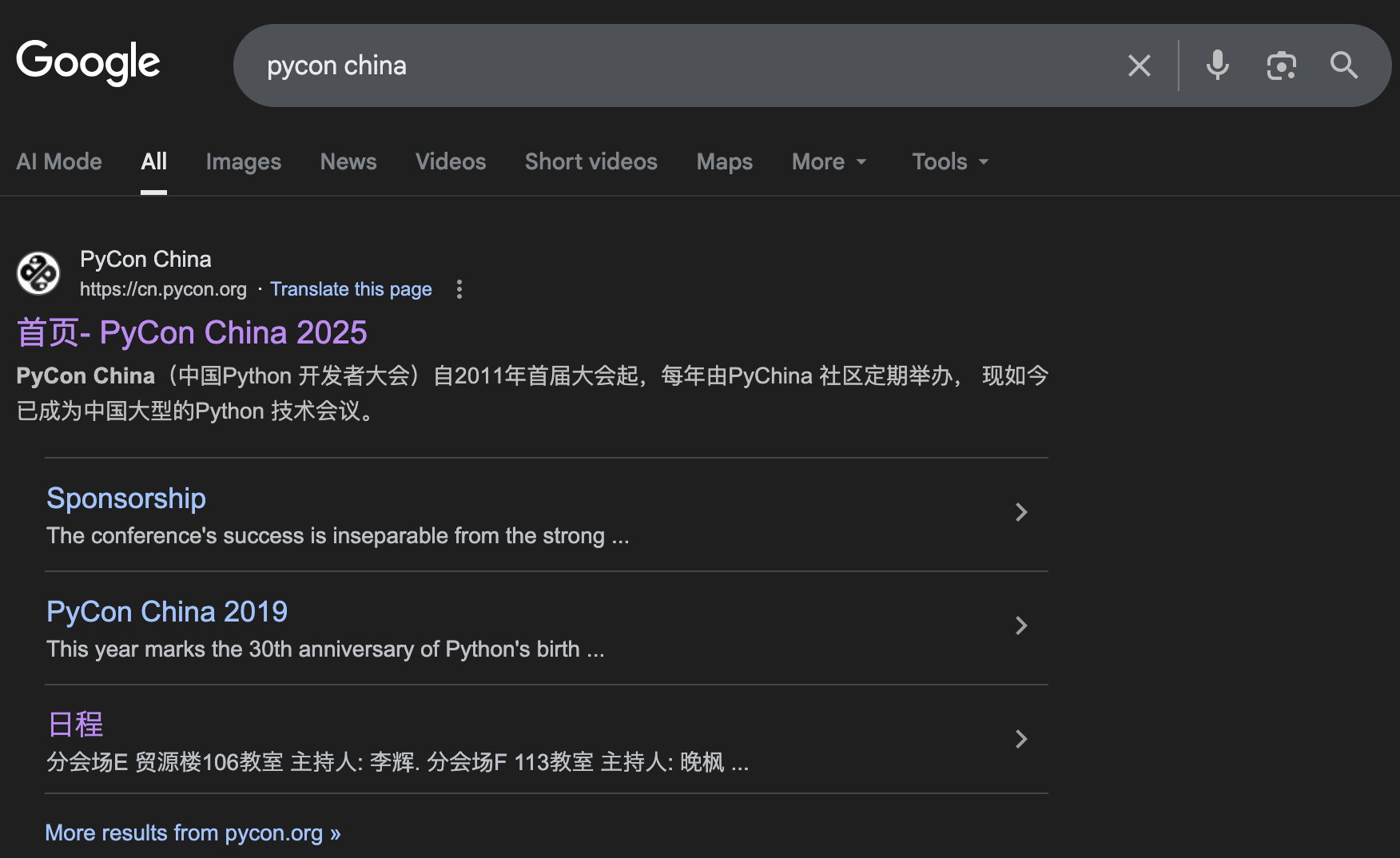Screen dimensions: 1400x858
Task: Click into the search input field
Action: tap(679, 66)
